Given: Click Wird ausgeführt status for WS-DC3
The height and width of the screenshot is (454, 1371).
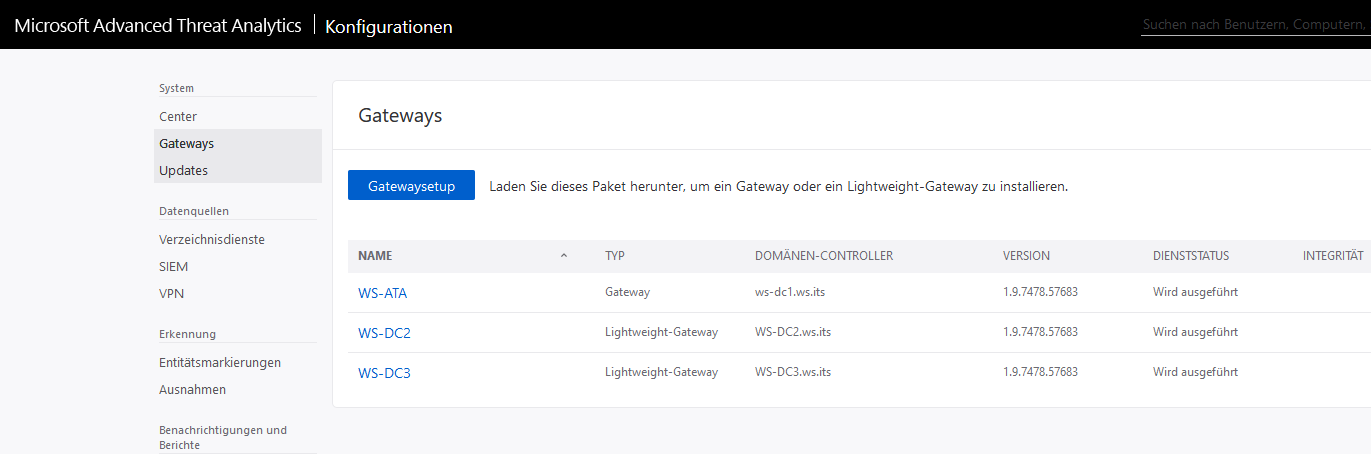Looking at the screenshot, I should coord(1195,372).
